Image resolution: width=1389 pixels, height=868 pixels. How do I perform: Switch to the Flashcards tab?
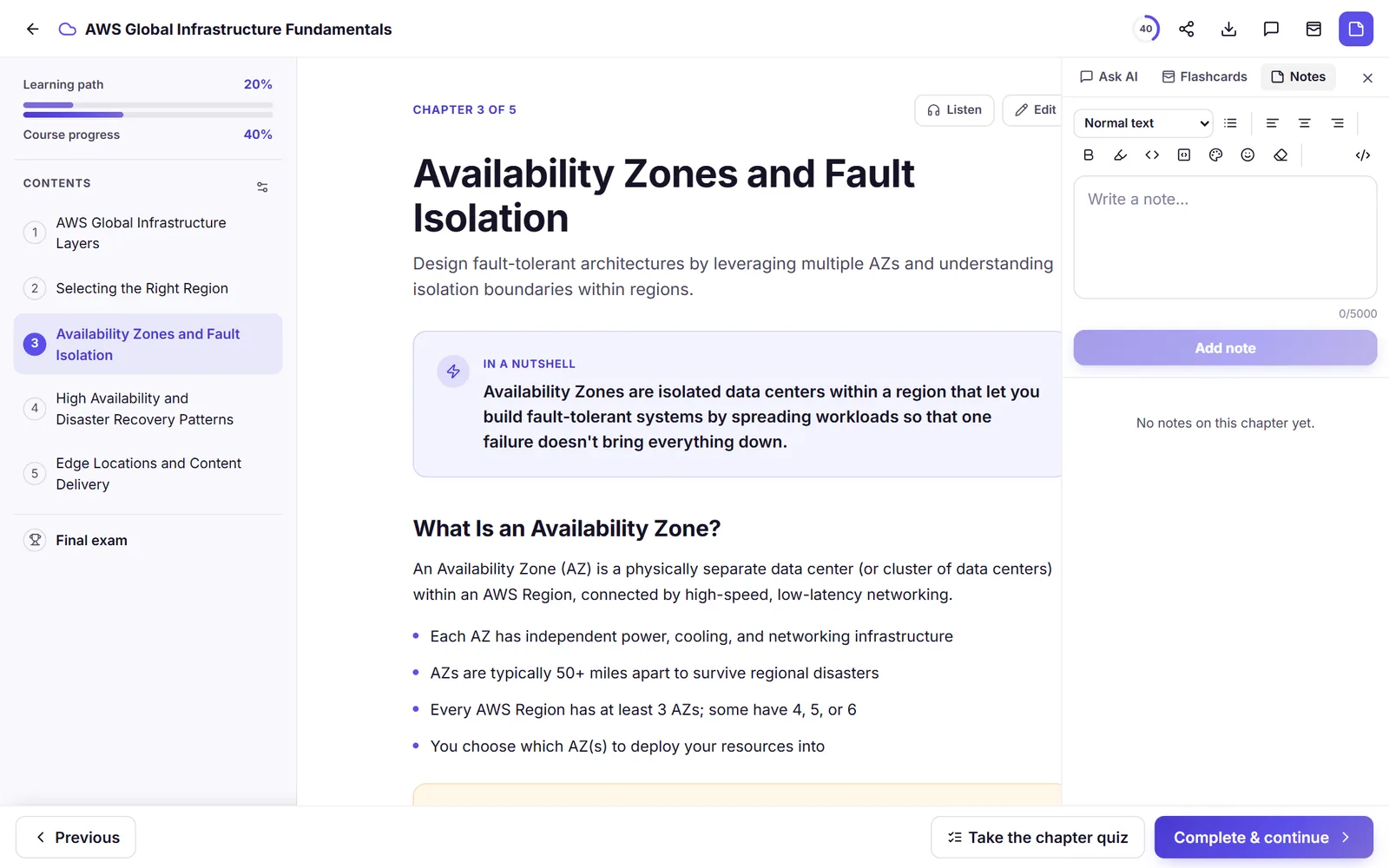click(1204, 76)
